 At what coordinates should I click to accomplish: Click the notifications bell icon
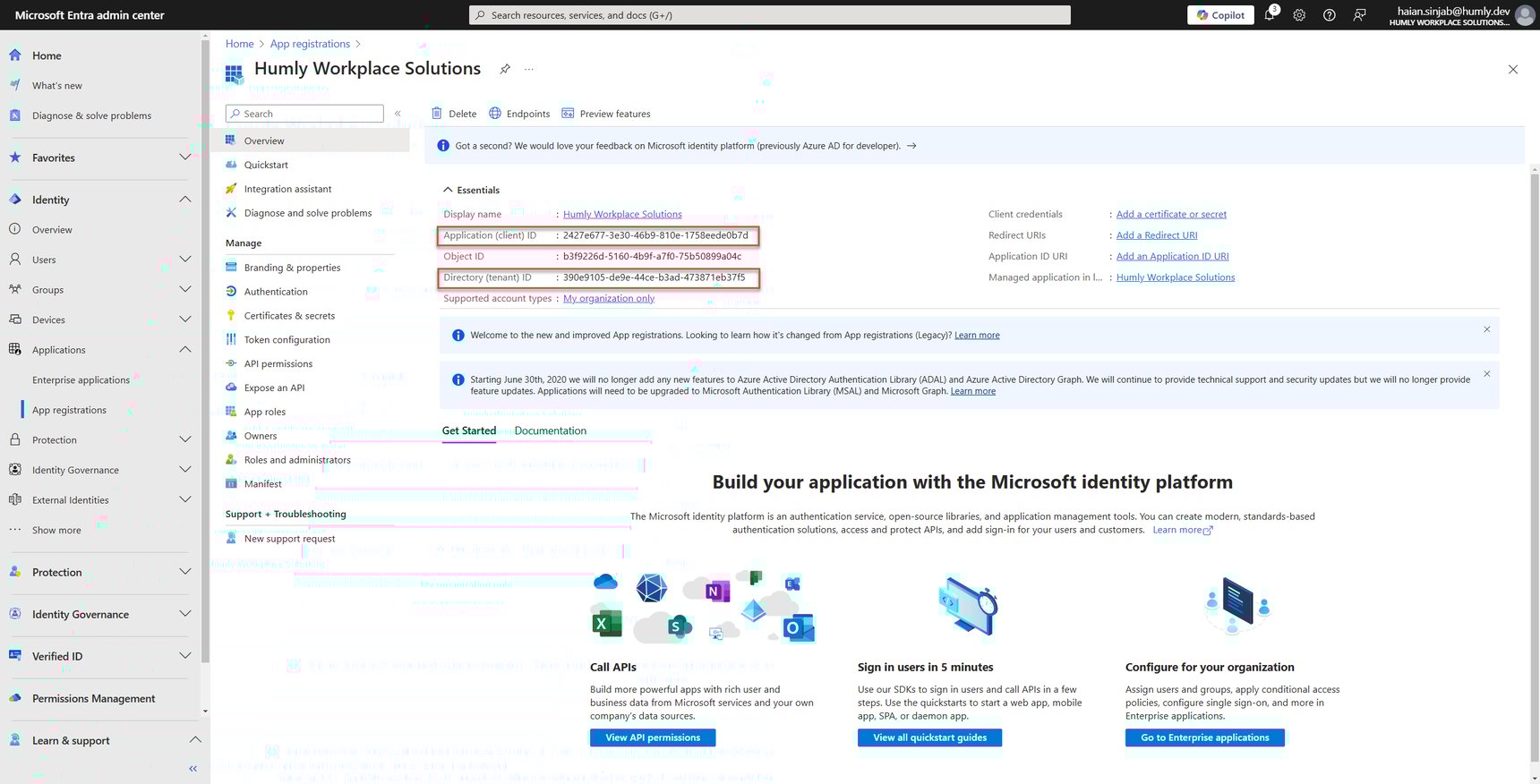(1269, 15)
